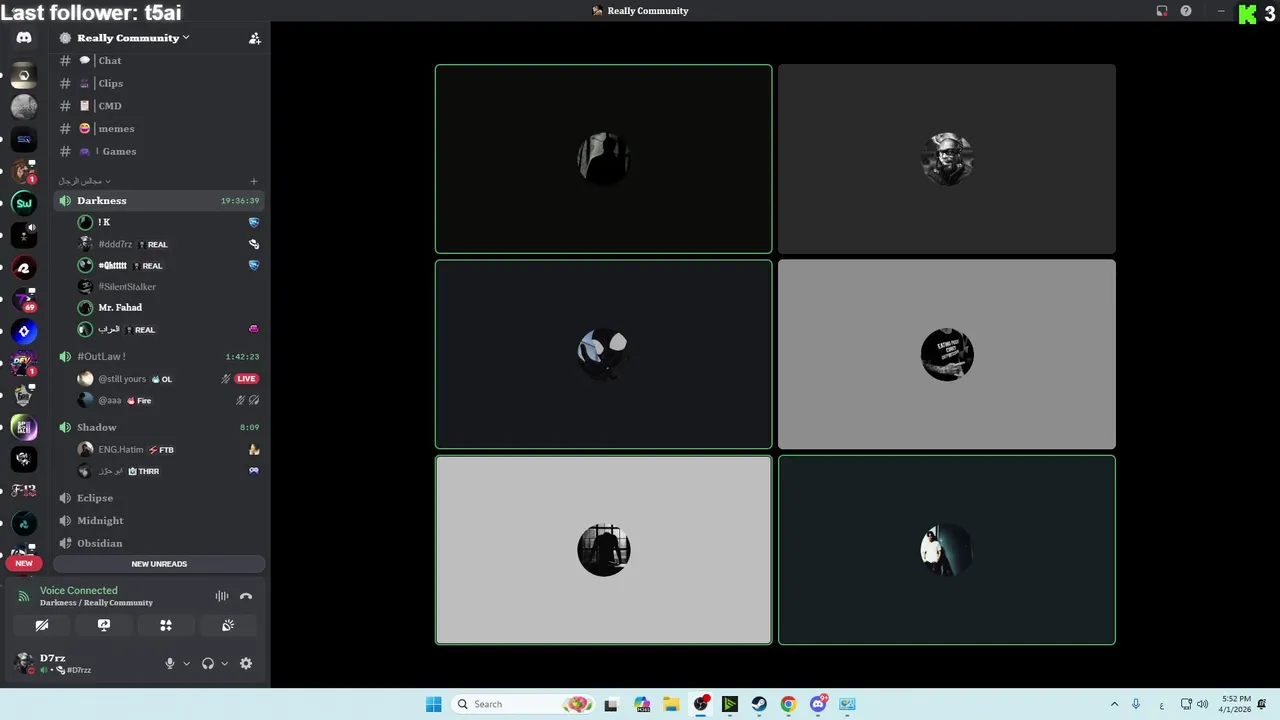This screenshot has height=720, width=1280.
Task: Open Task View in taskbar
Action: (611, 704)
